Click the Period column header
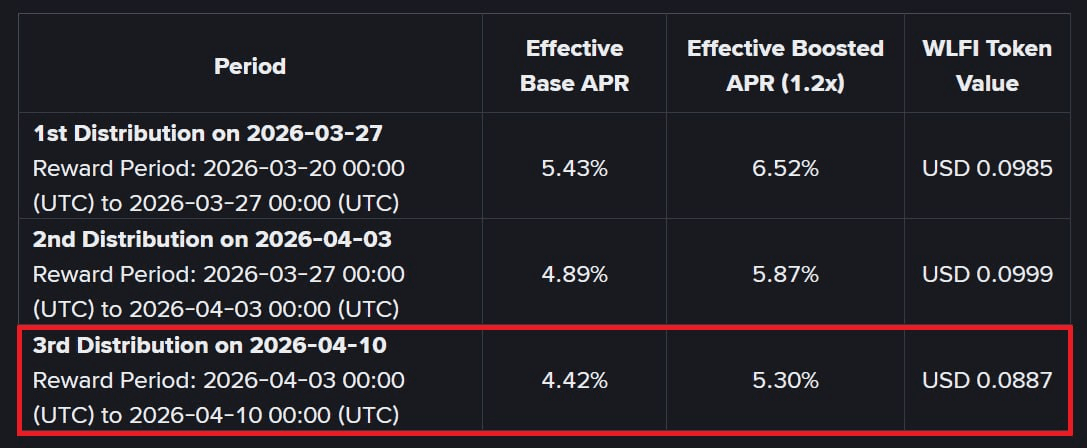1087x448 pixels. click(249, 66)
